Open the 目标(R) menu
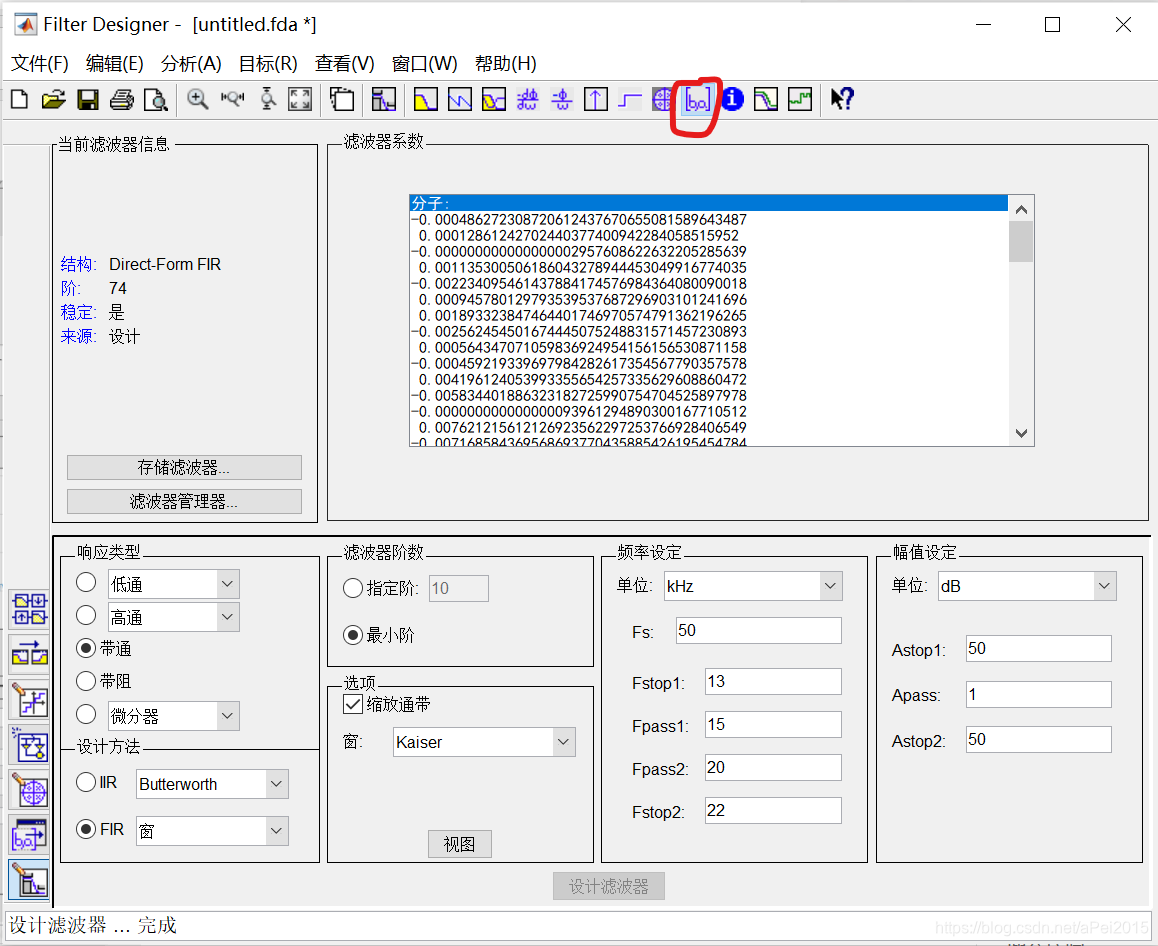 pyautogui.click(x=268, y=64)
